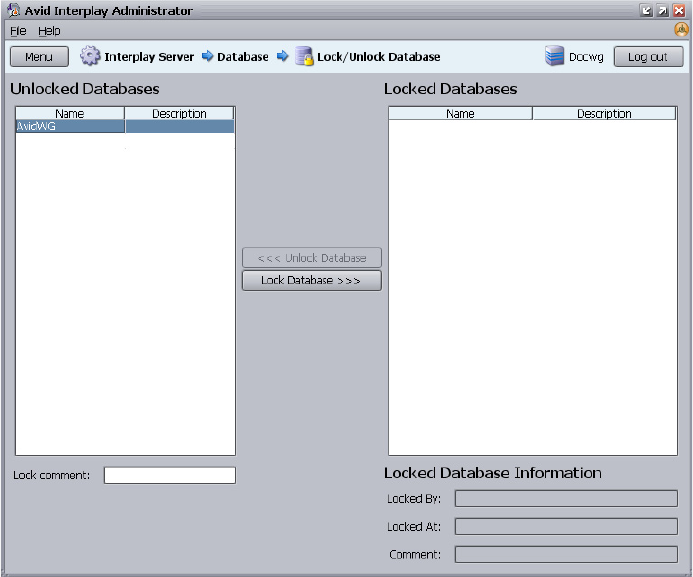Click the <<< Unlock Database button
The height and width of the screenshot is (577, 693).
tap(312, 258)
